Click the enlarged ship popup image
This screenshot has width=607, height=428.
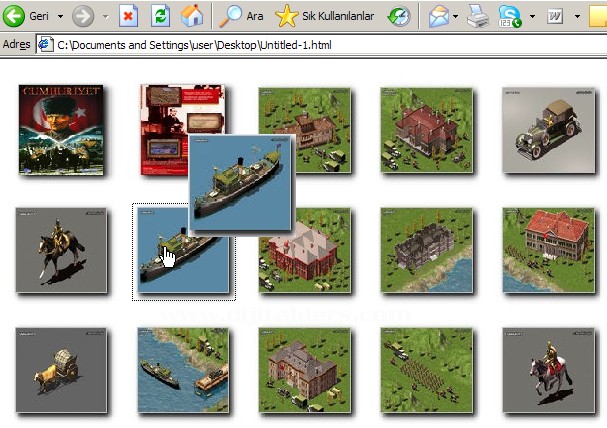point(240,183)
